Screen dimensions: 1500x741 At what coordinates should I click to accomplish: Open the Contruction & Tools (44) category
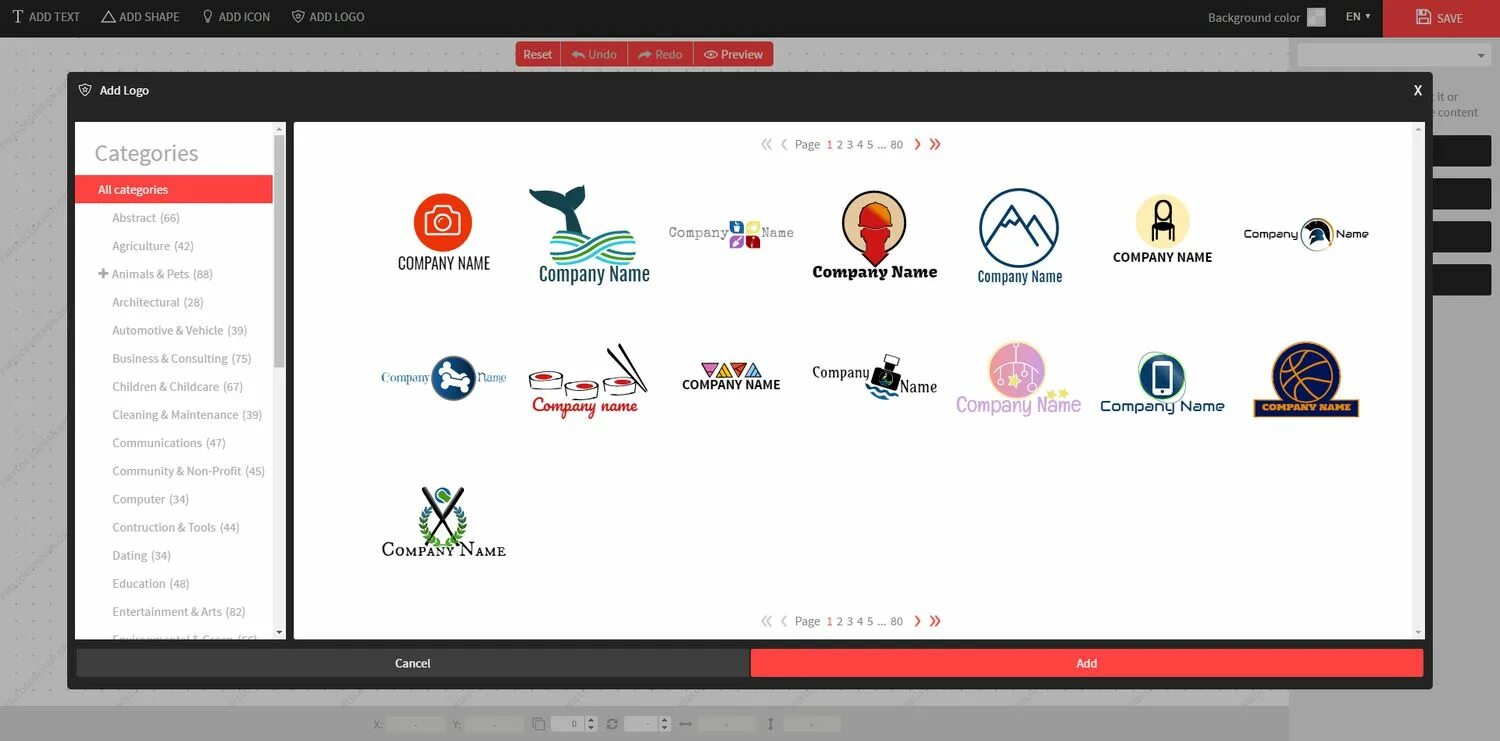point(176,526)
